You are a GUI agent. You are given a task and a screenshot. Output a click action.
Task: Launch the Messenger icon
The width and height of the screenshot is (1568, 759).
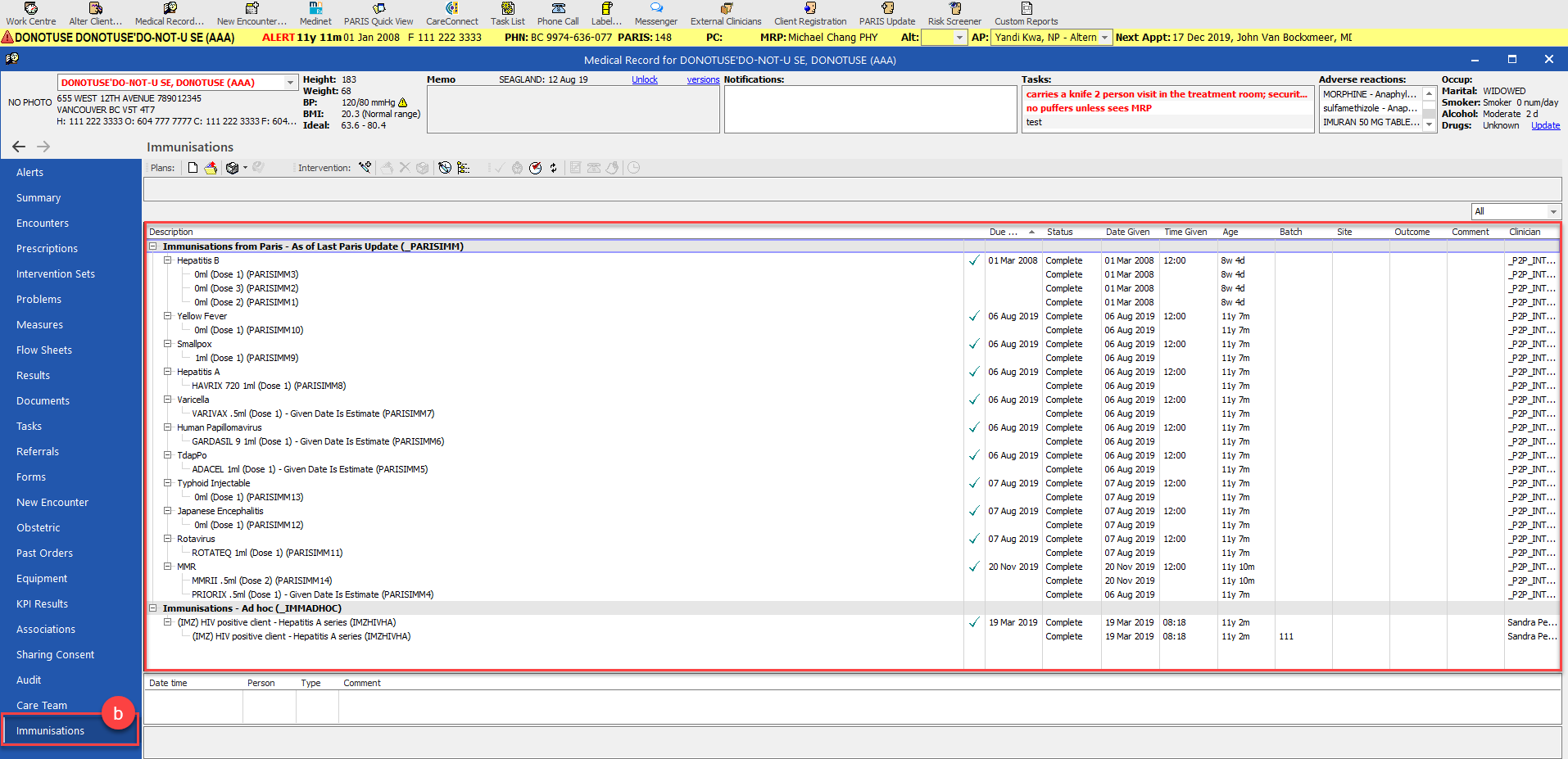656,14
